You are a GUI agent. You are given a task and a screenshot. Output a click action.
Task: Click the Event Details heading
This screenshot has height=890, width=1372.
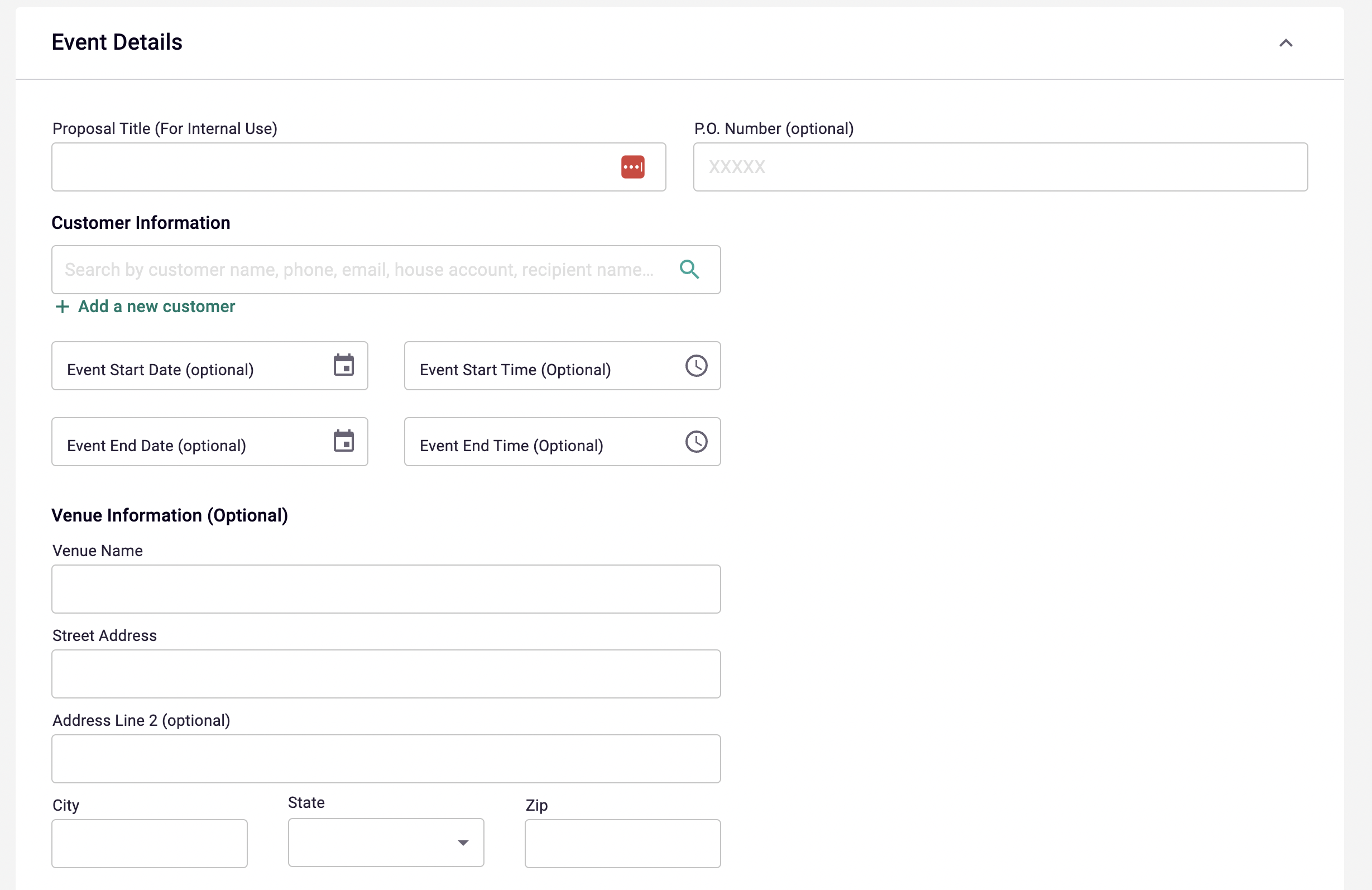tap(117, 42)
